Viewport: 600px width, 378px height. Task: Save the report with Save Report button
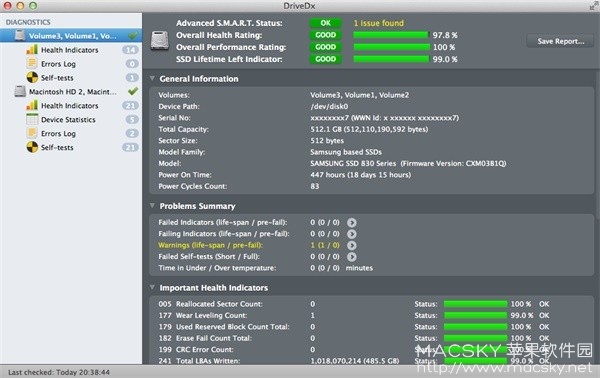tap(560, 41)
